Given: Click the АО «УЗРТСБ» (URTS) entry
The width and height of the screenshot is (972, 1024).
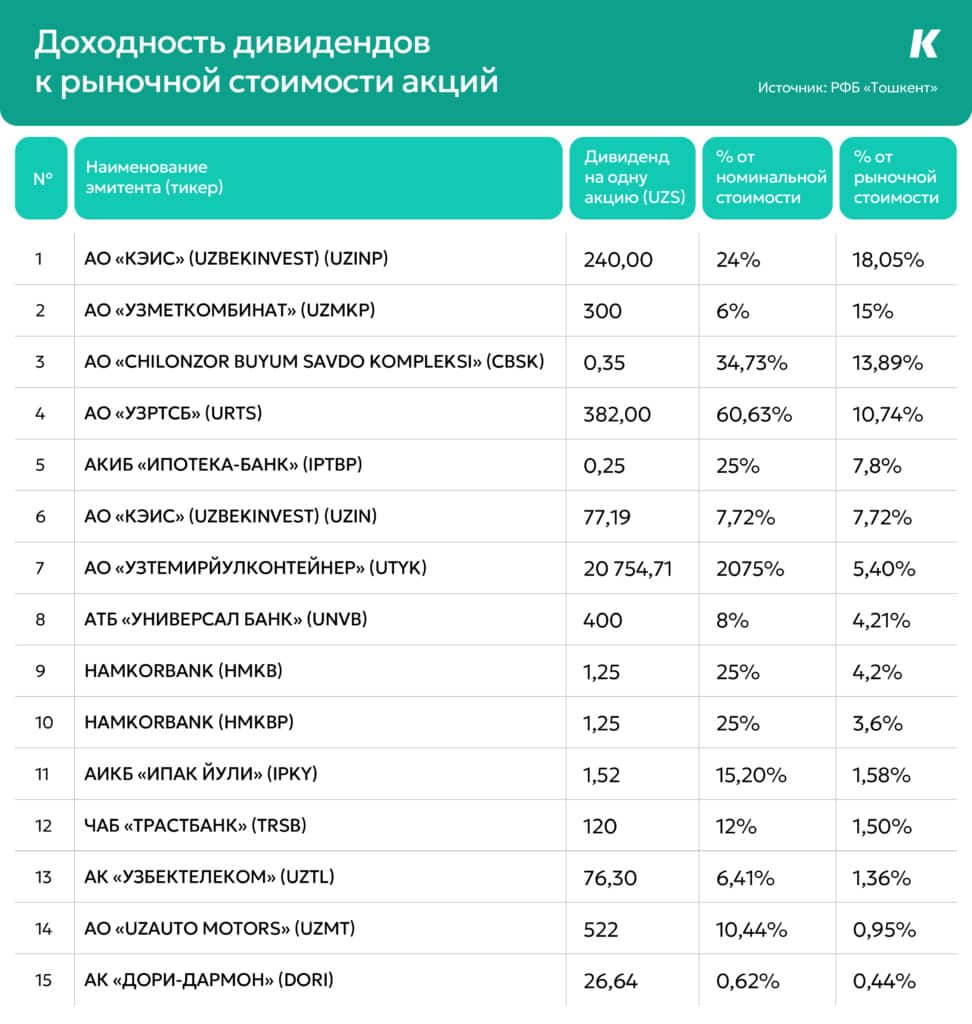Looking at the screenshot, I should point(173,413).
